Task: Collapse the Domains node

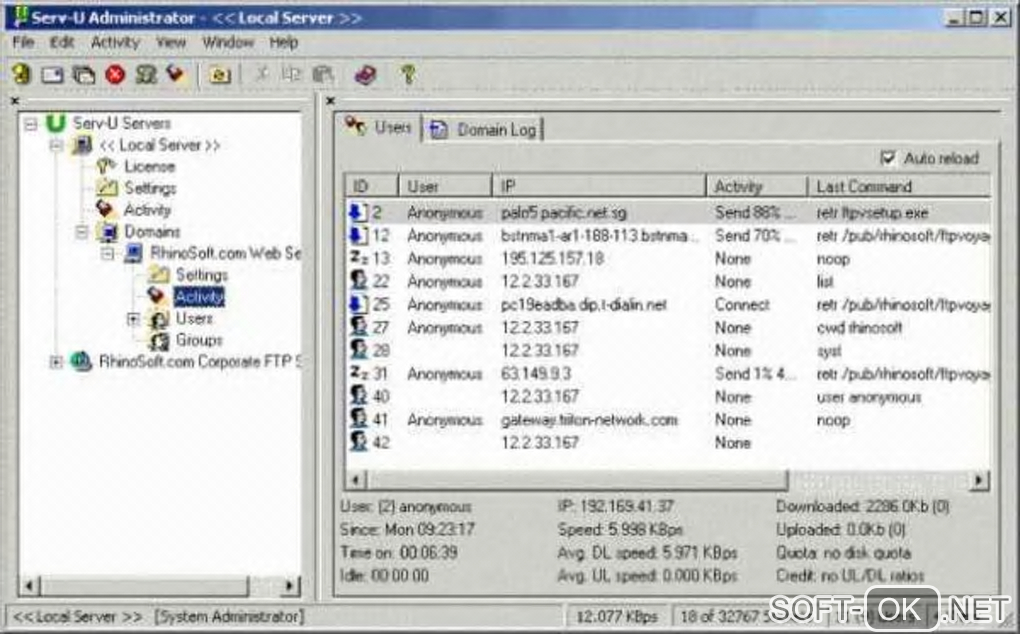Action: click(81, 231)
